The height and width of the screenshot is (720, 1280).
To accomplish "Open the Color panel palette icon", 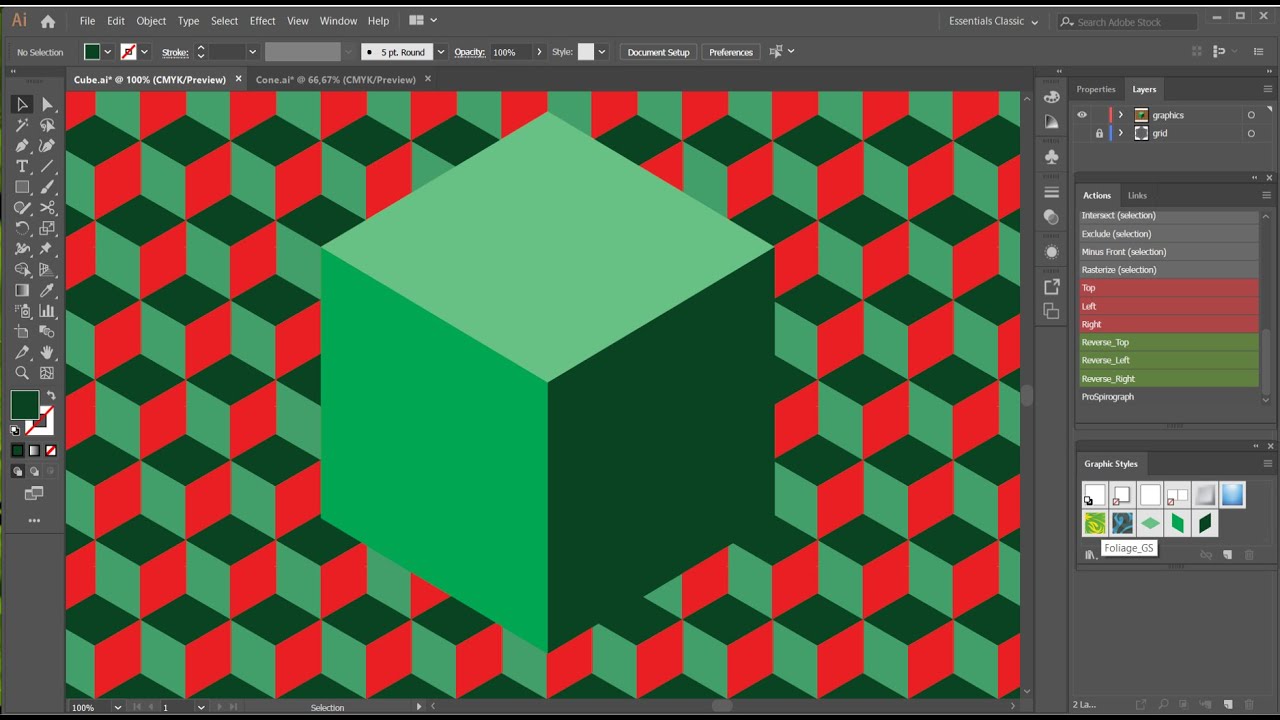I will click(x=1051, y=97).
